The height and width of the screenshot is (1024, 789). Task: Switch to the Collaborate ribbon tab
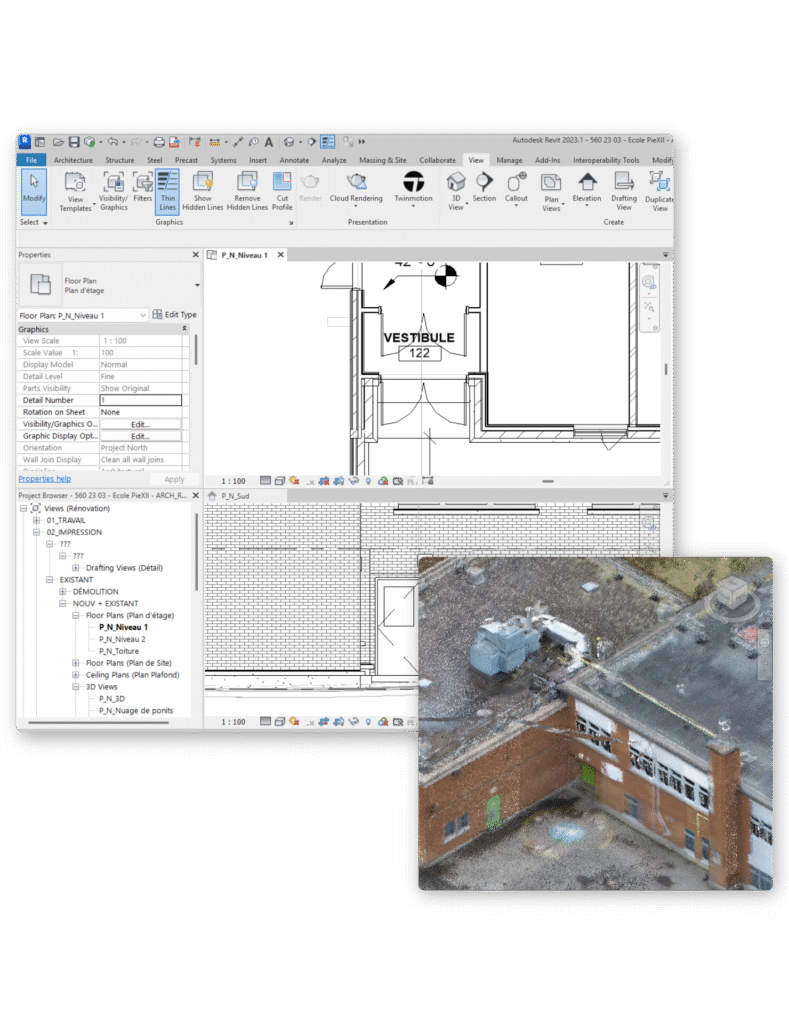438,160
